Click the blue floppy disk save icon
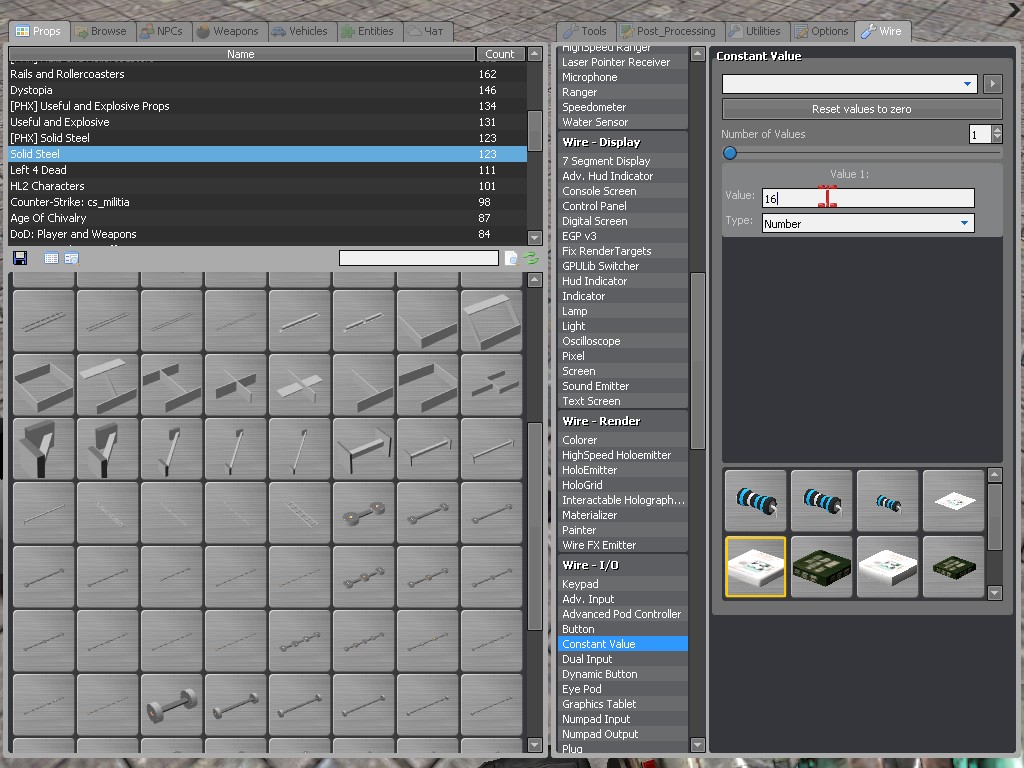Viewport: 1024px width, 768px height. pos(20,258)
